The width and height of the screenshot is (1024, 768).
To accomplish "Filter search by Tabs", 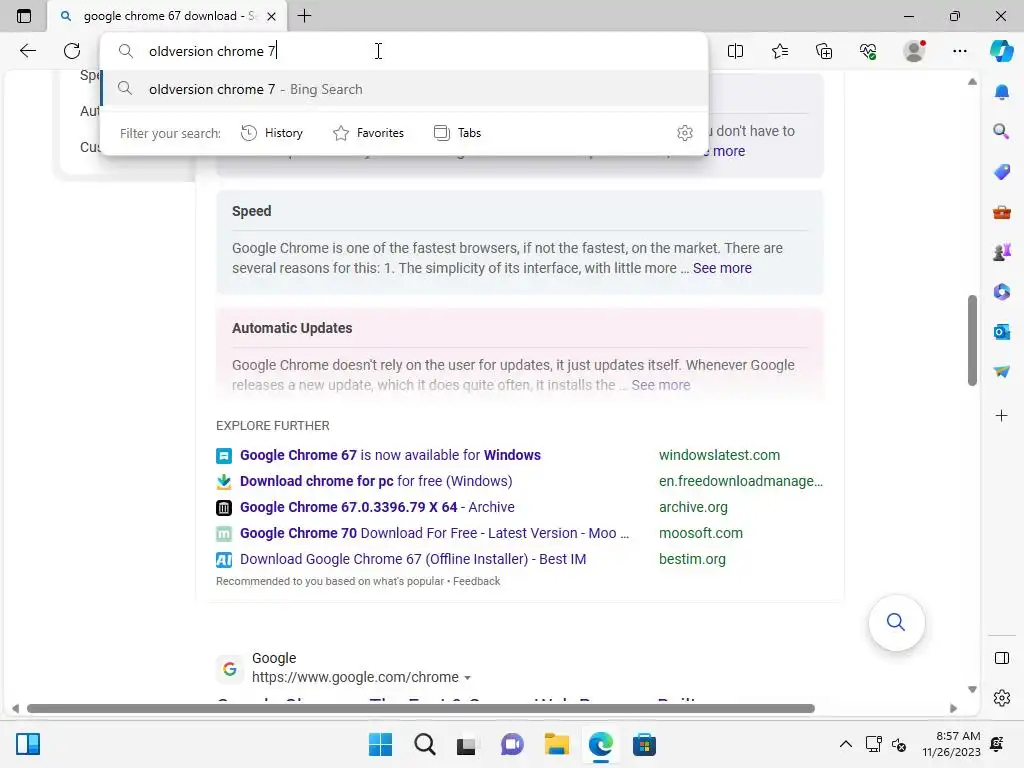I will click(x=458, y=133).
